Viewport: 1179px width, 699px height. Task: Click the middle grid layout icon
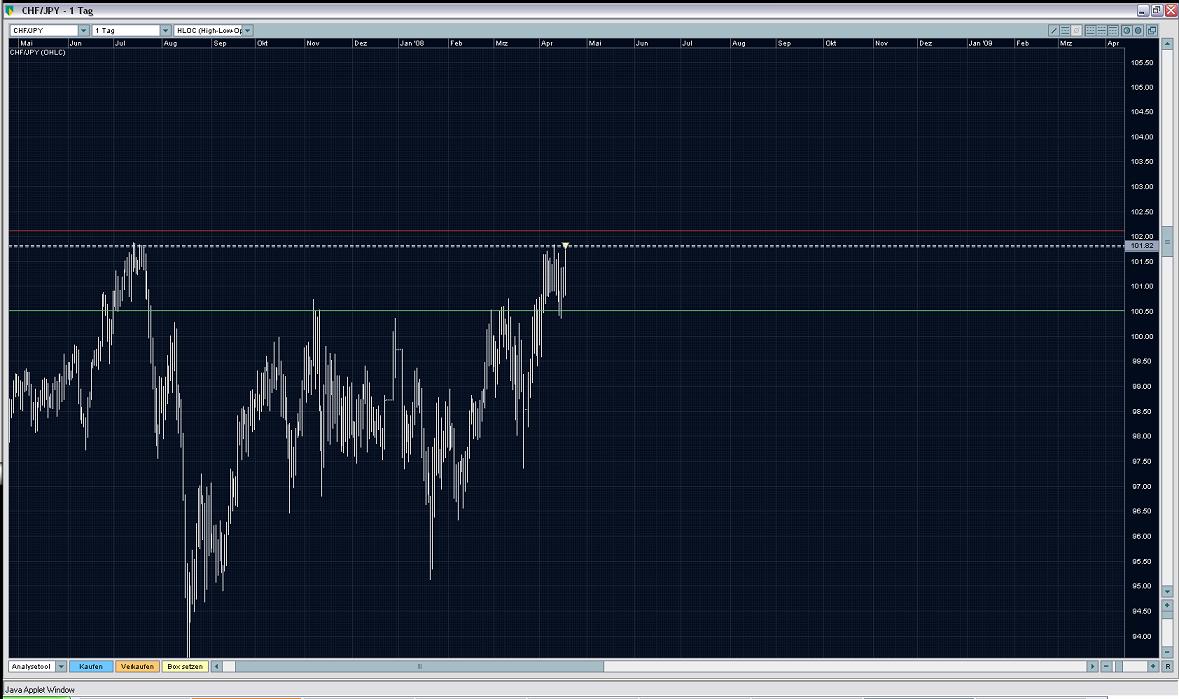point(1102,30)
